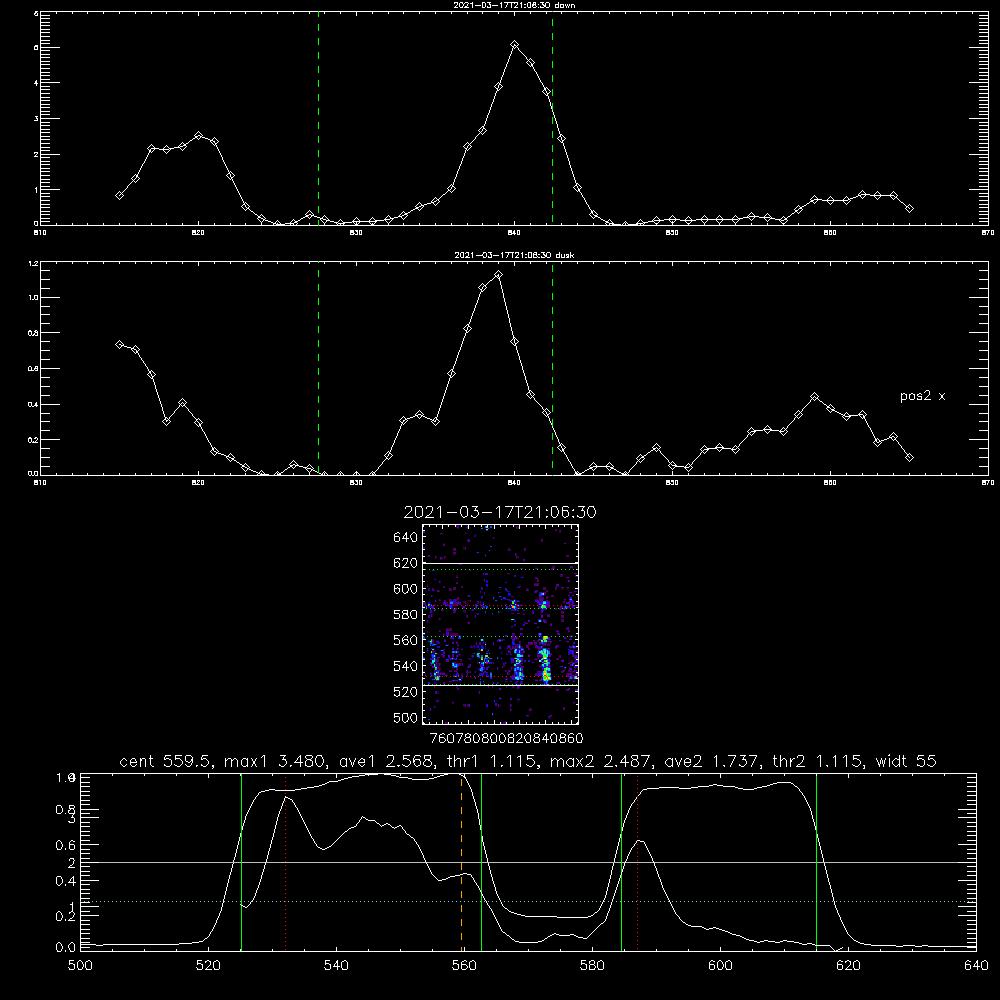Click the dusk plot title text
1000x1000 pixels.
coord(514,255)
